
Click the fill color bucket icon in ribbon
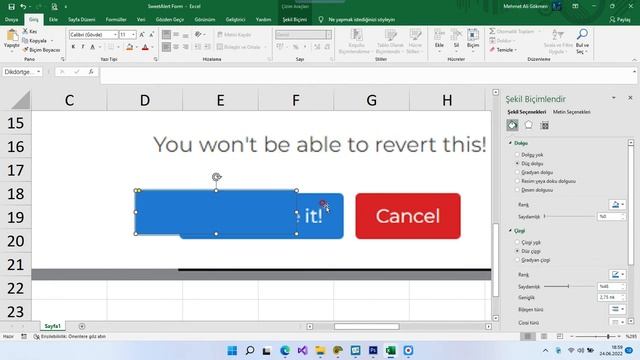129,47
